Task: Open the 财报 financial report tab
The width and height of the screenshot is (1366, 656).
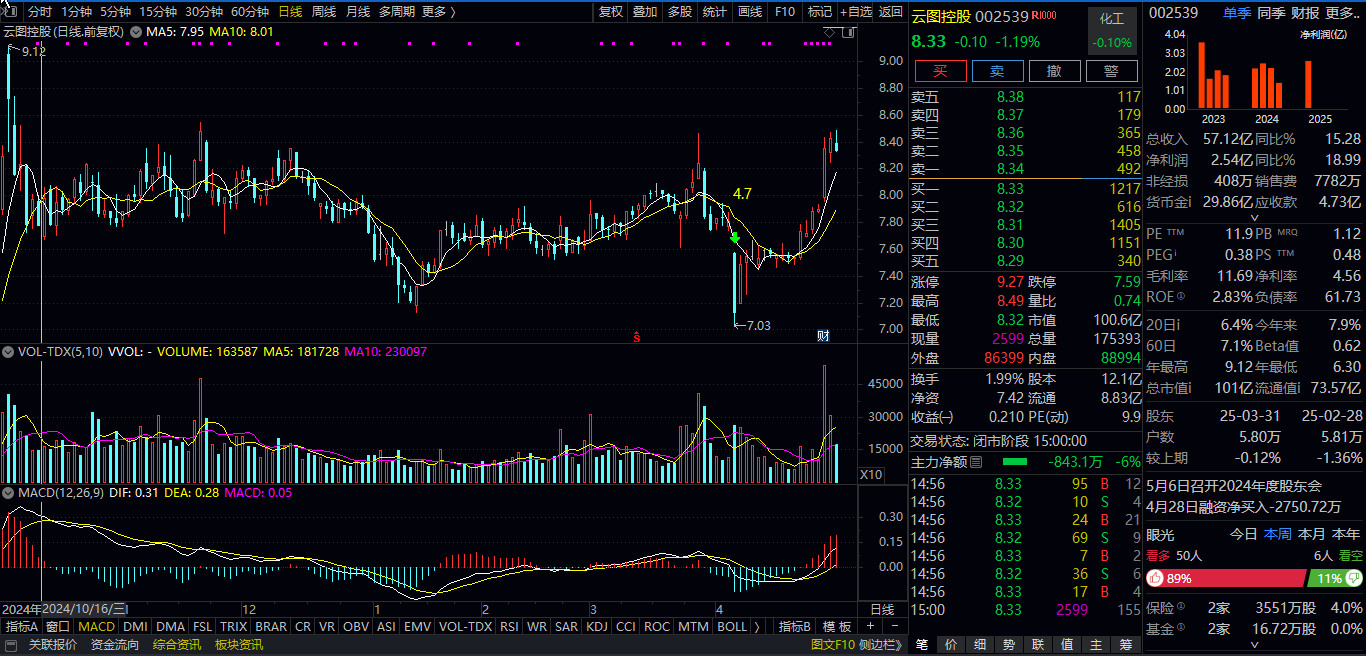Action: [x=1305, y=12]
